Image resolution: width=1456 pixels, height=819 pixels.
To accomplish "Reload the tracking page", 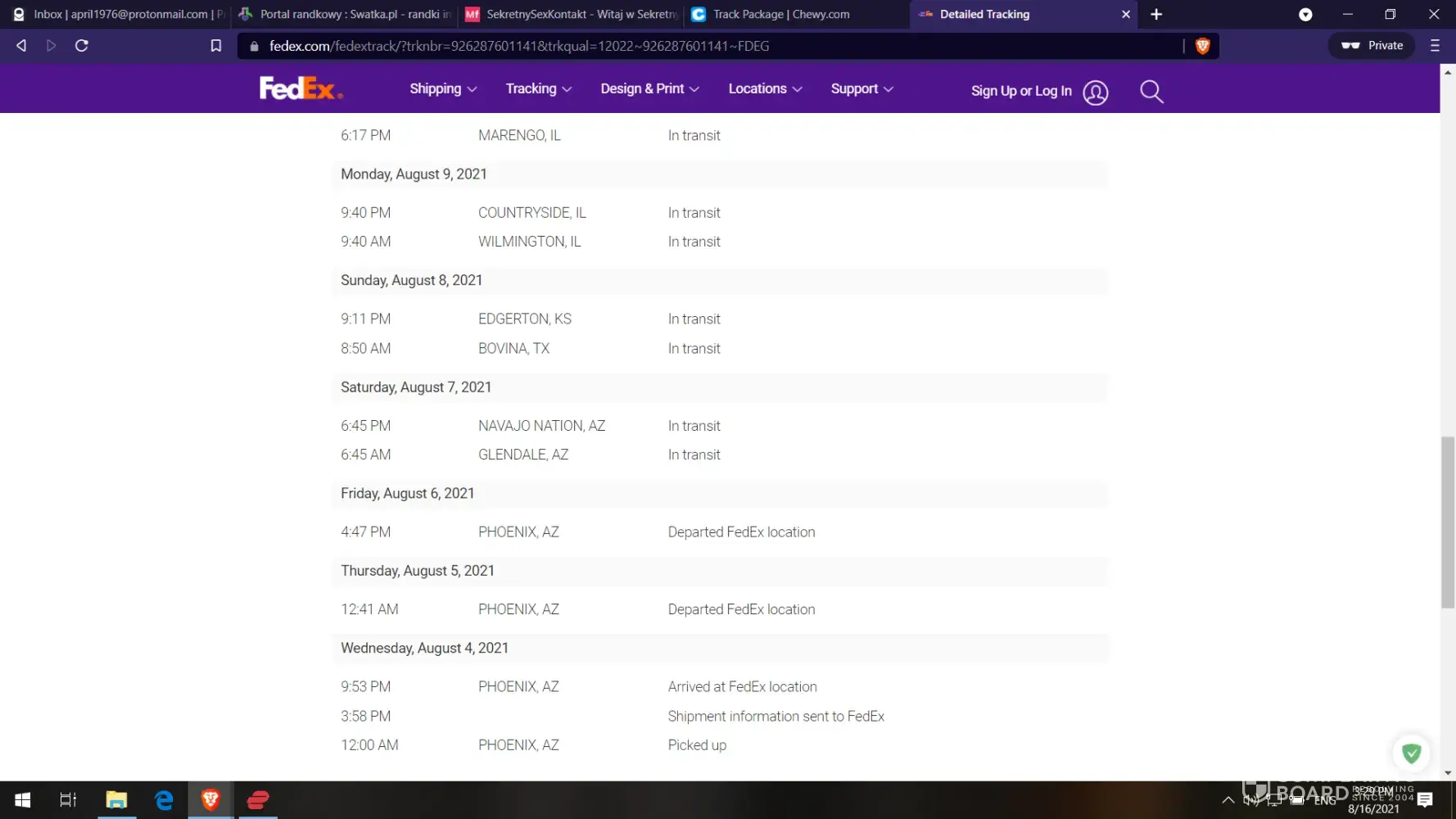I will (82, 46).
